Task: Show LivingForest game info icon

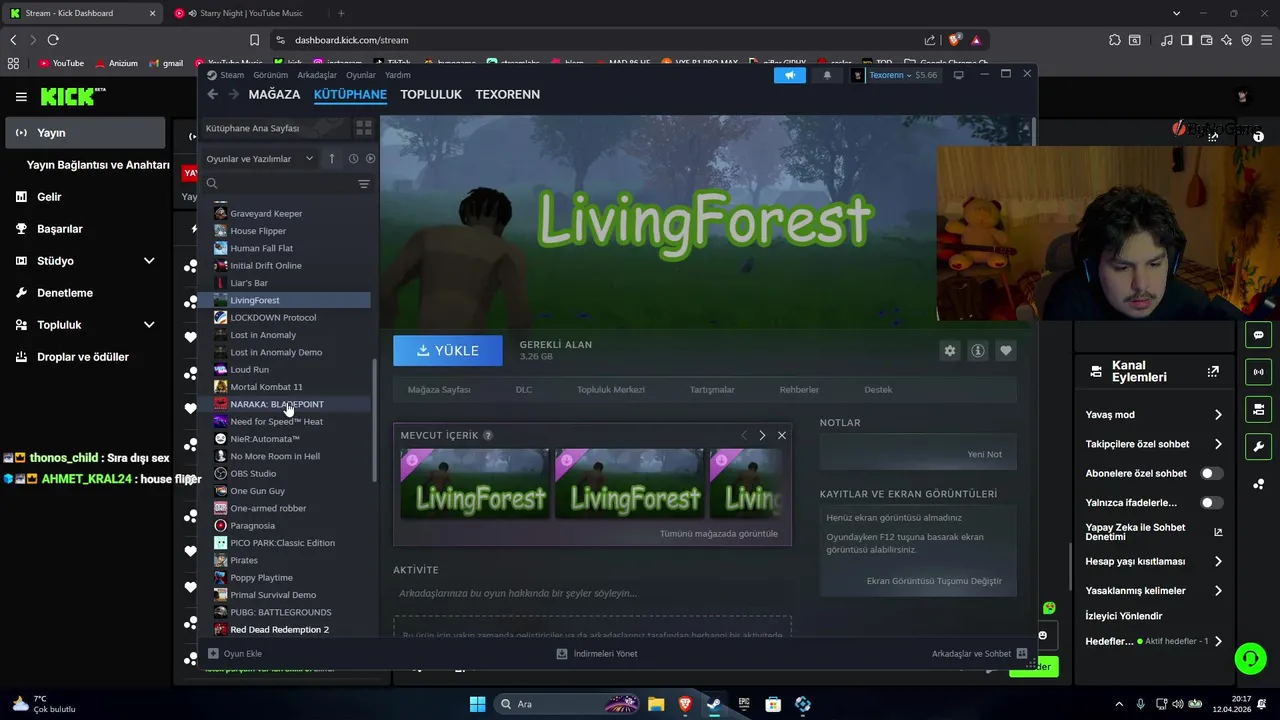Action: point(978,350)
